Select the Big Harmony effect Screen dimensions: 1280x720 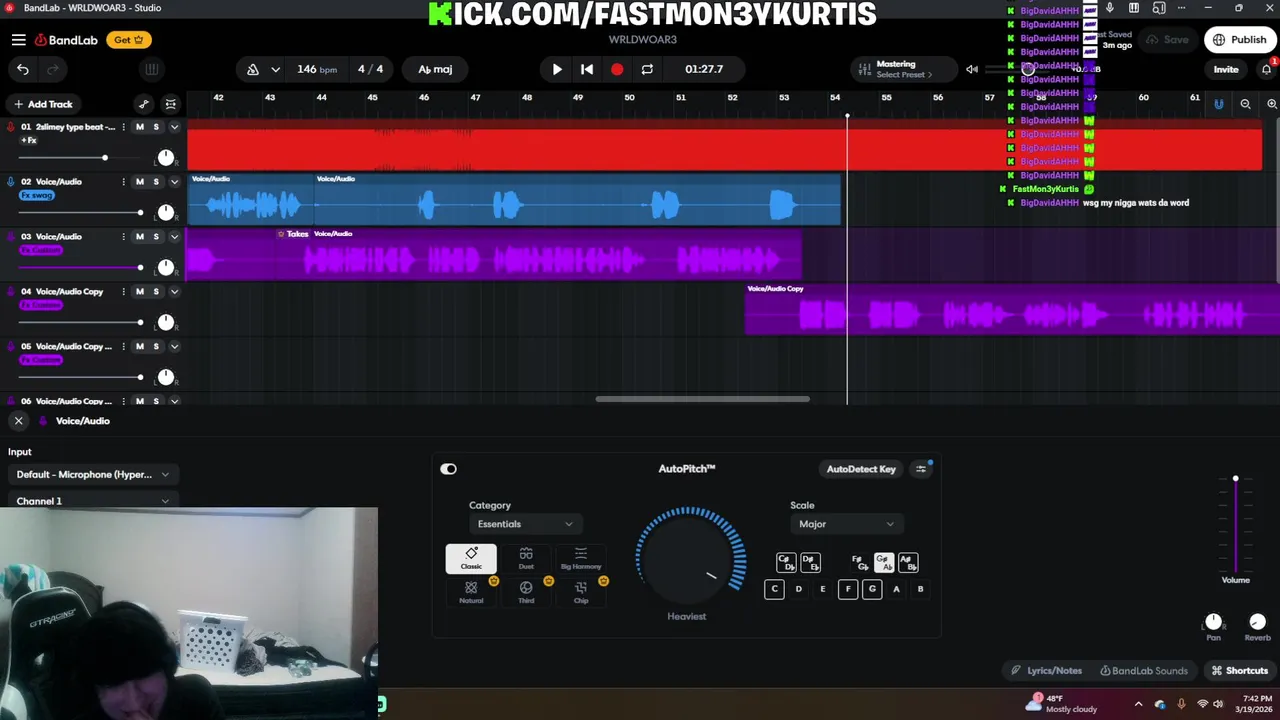click(581, 559)
